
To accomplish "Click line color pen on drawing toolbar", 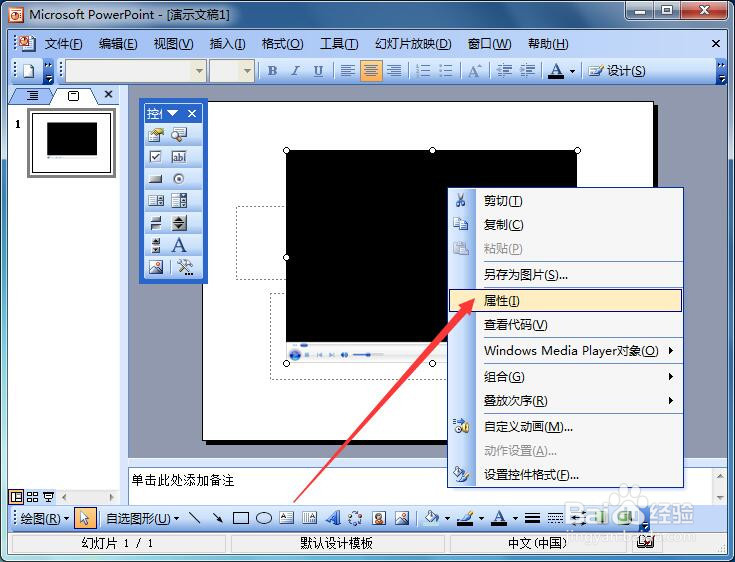I will click(465, 518).
